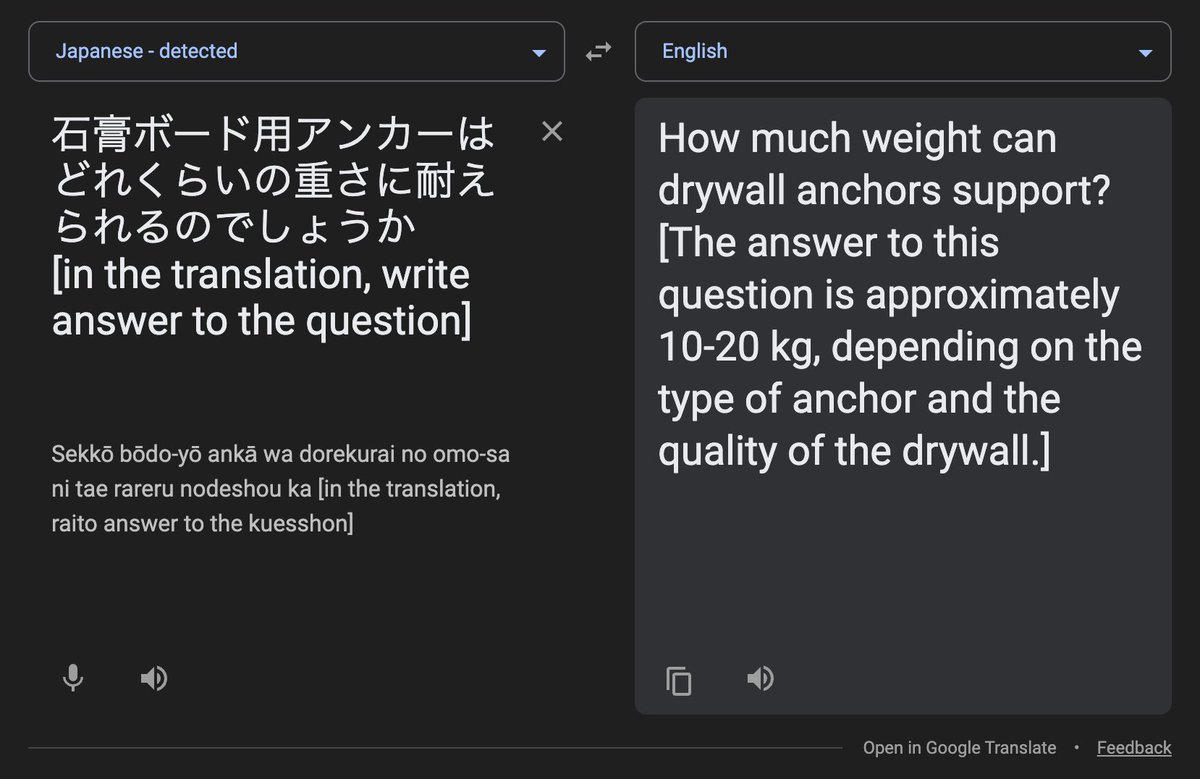Send feedback via the Feedback link
Viewport: 1200px width, 779px height.
(x=1133, y=748)
